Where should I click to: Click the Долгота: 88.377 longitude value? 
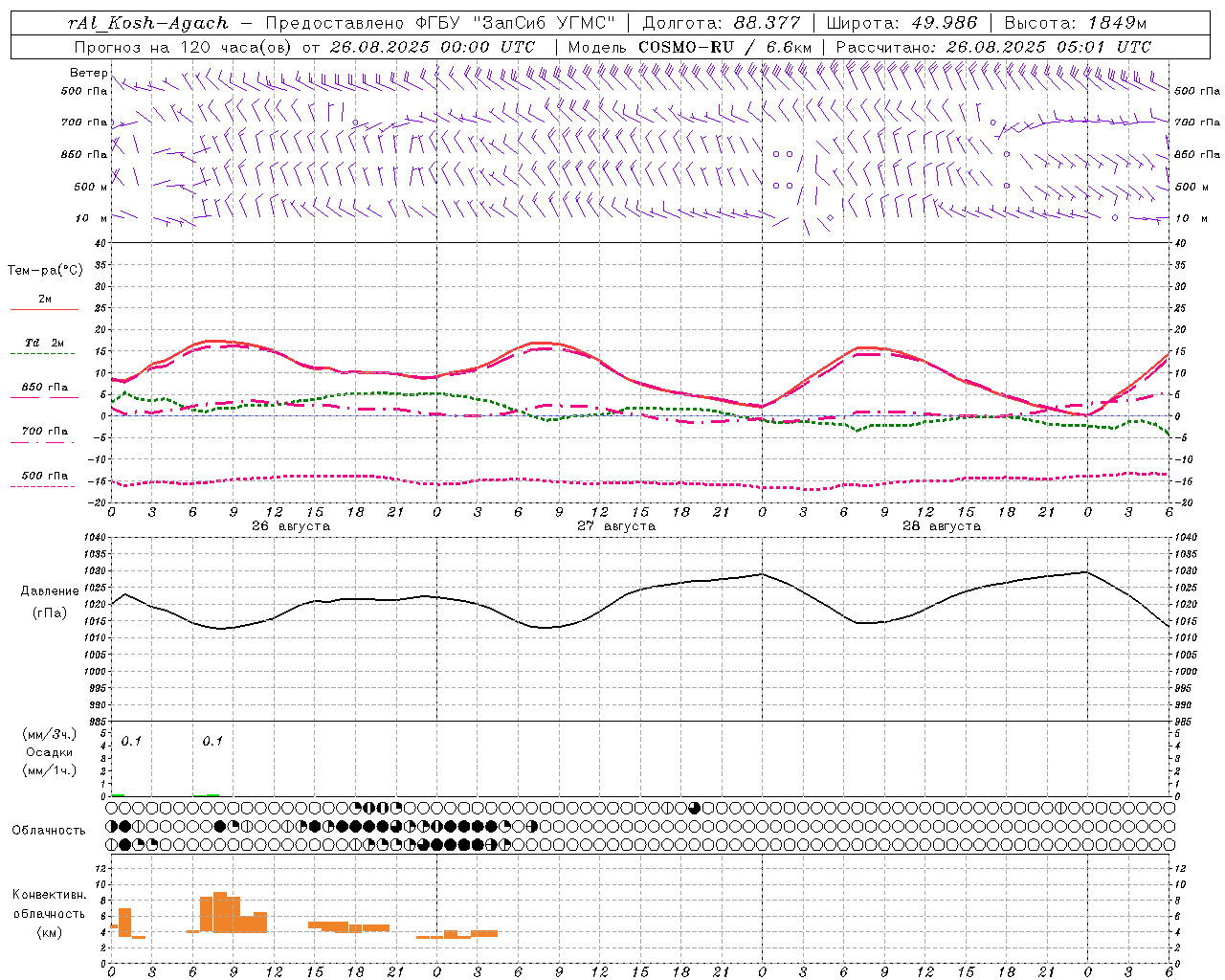coord(723,23)
